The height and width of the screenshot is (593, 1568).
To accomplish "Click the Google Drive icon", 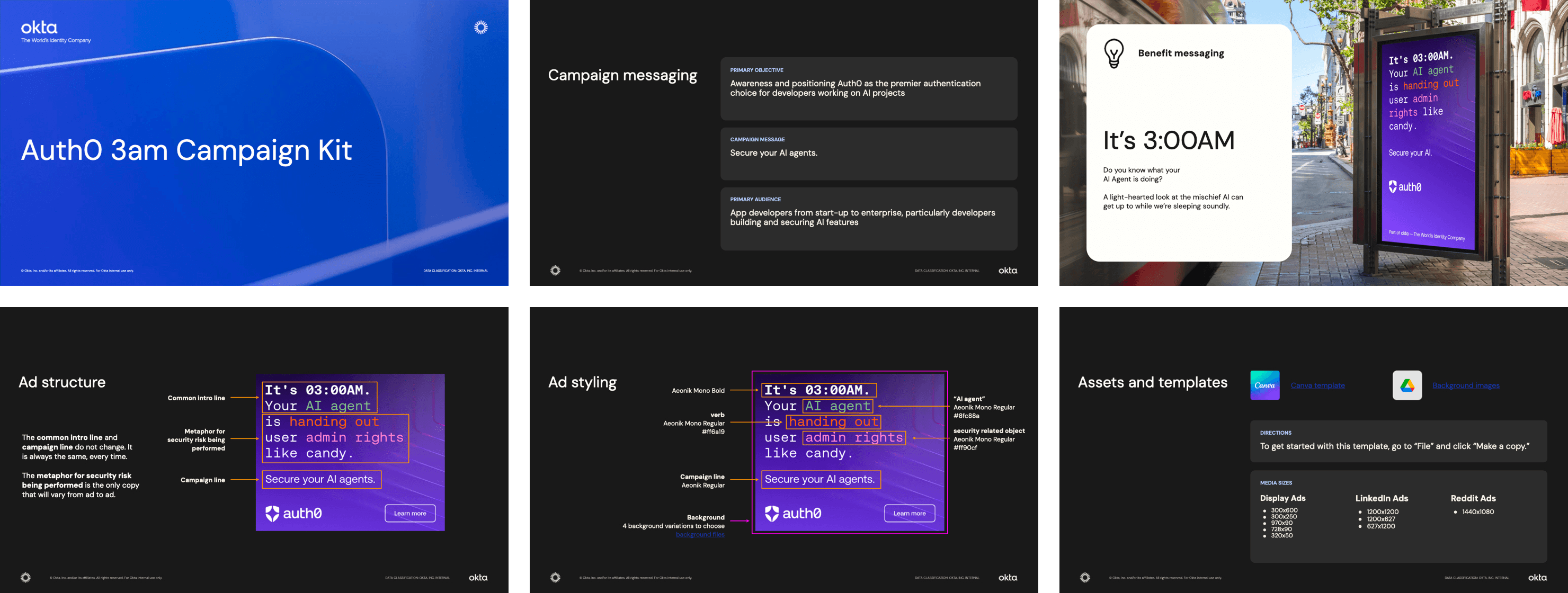I will pyautogui.click(x=1406, y=385).
